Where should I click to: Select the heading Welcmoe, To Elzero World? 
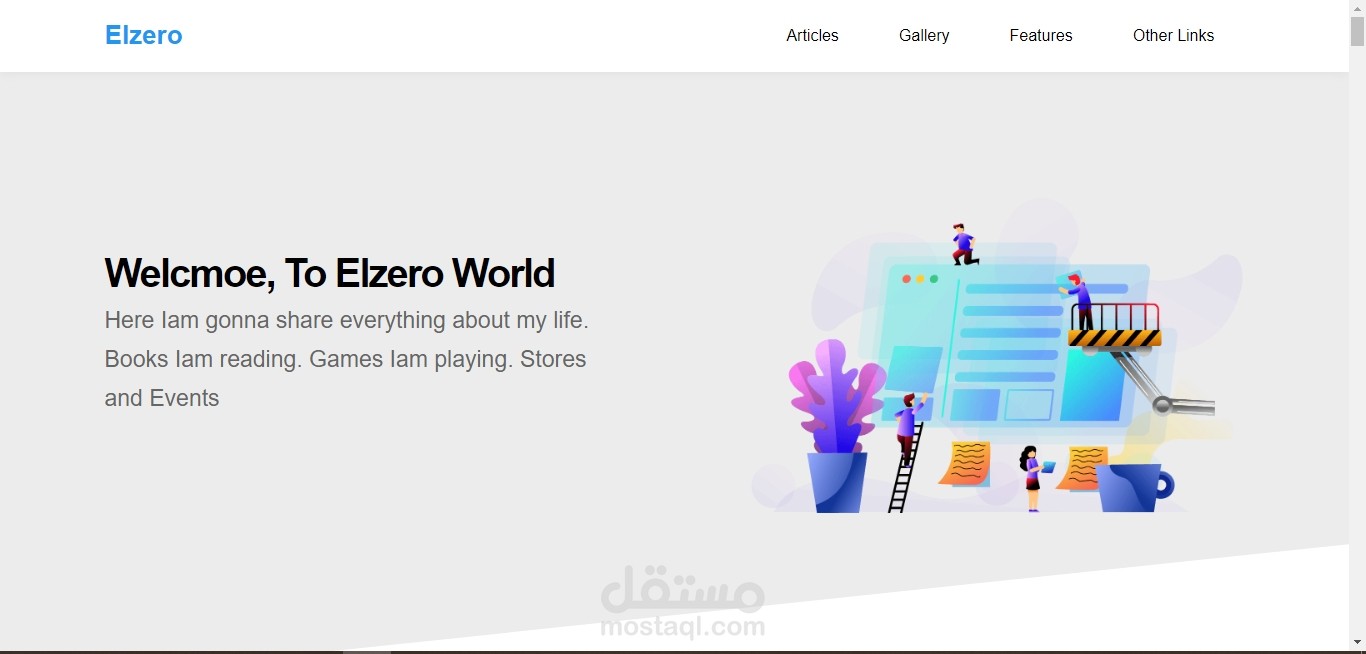[x=329, y=272]
